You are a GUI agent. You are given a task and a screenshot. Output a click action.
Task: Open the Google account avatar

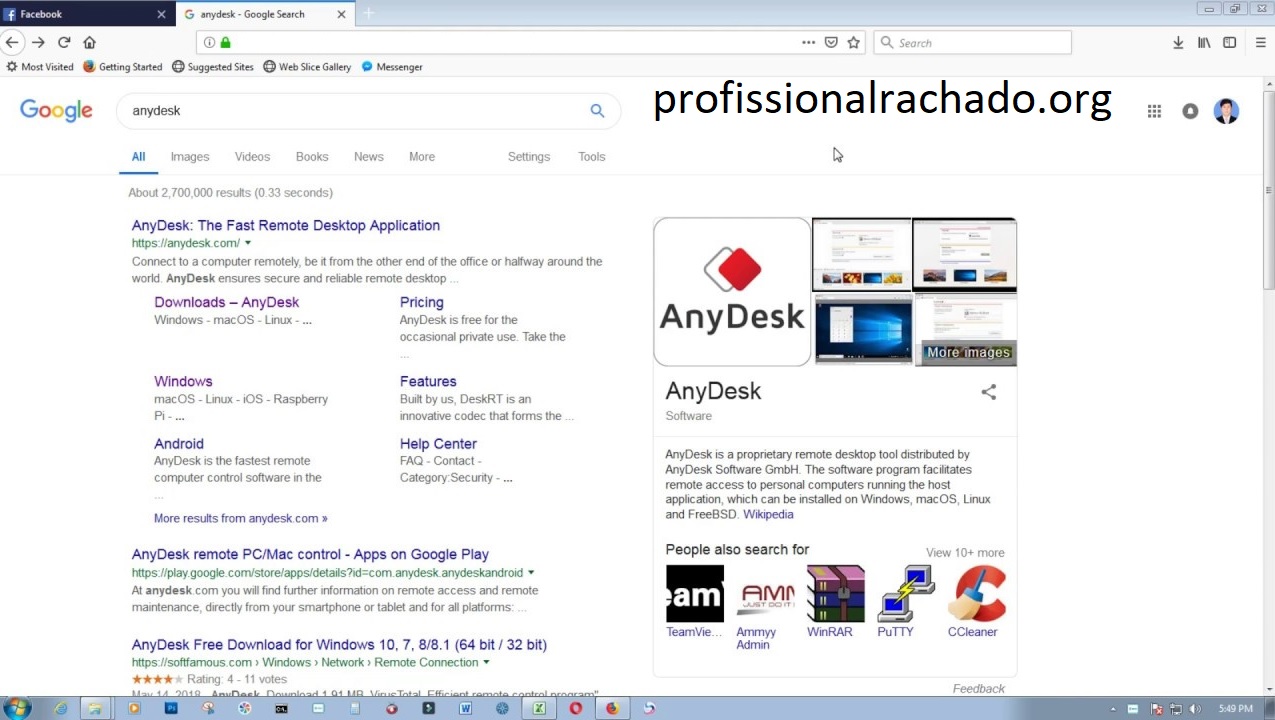(1226, 111)
